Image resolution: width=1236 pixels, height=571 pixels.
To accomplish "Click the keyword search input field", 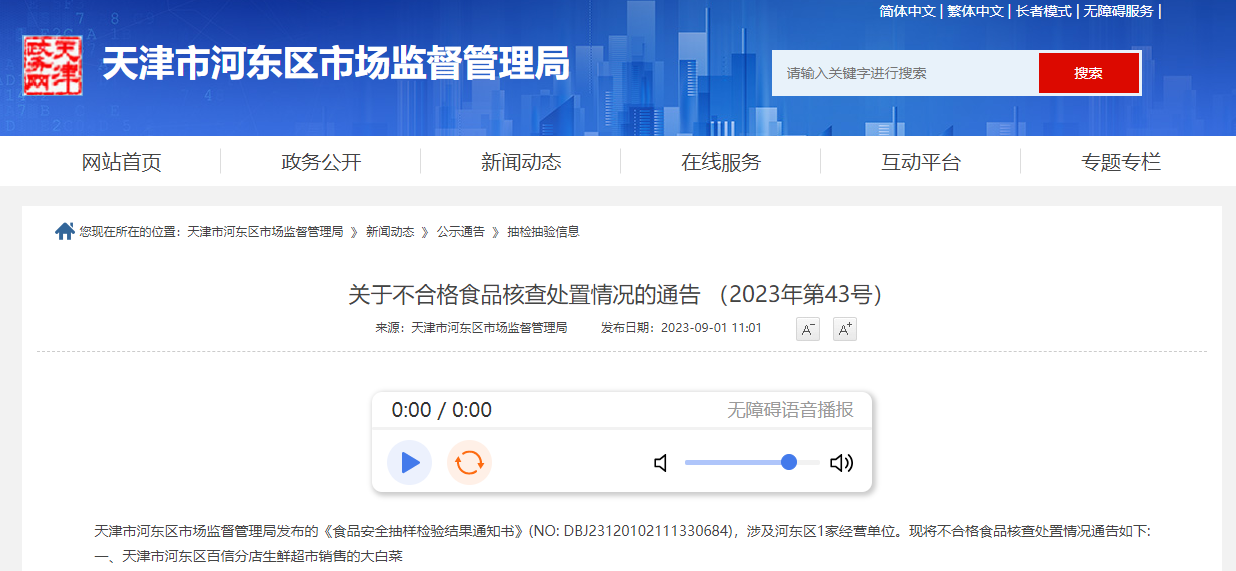I will pyautogui.click(x=905, y=73).
